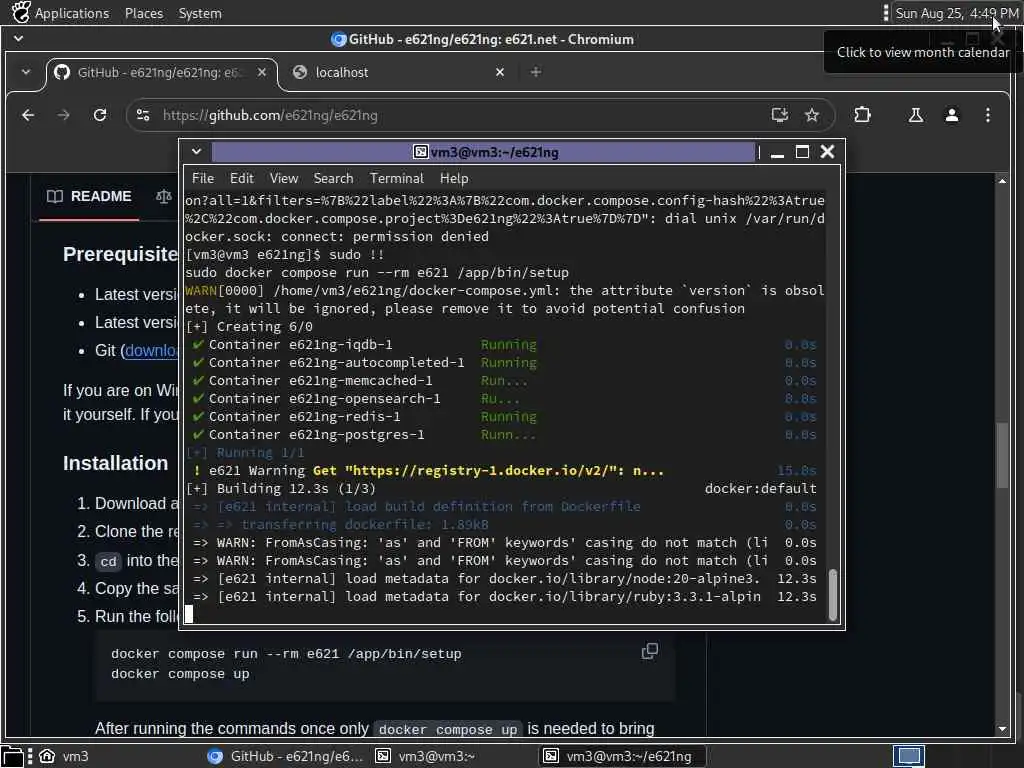Click the show desktop icon in taskbar
This screenshot has width=1024, height=768.
[11, 756]
